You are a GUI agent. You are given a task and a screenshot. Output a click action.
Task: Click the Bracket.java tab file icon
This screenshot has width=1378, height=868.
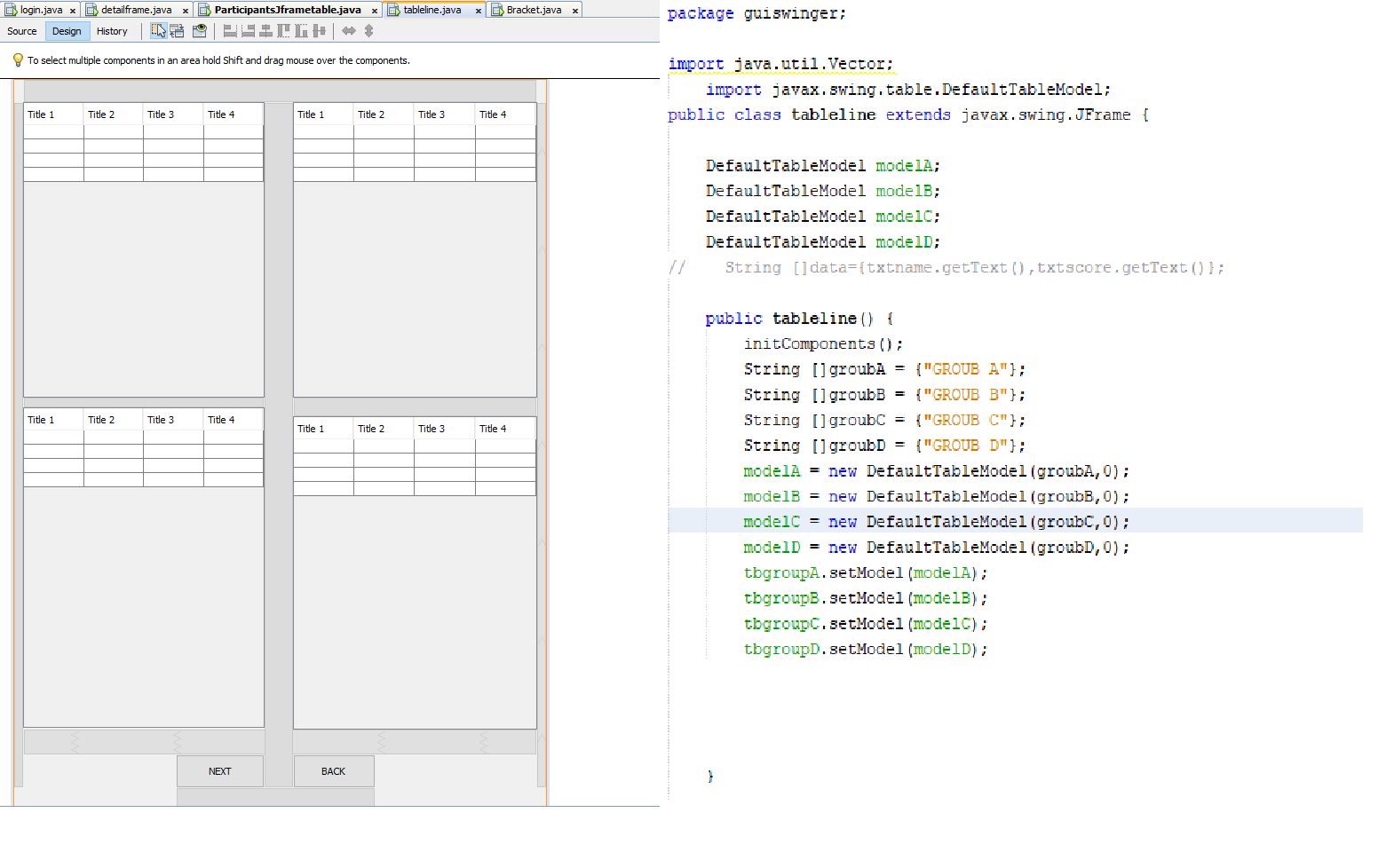pos(498,10)
